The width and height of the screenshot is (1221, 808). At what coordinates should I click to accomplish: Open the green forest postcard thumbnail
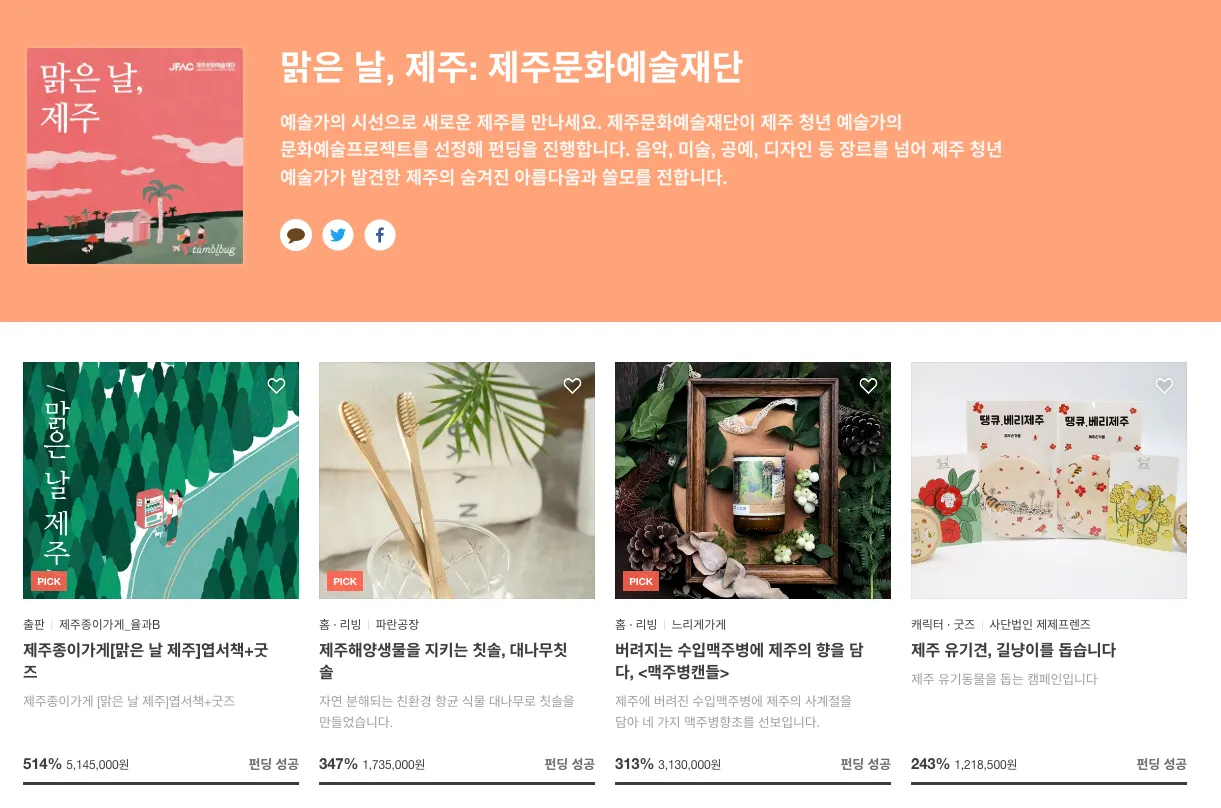click(161, 480)
